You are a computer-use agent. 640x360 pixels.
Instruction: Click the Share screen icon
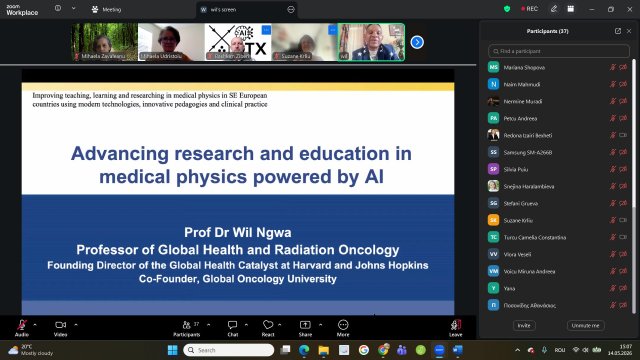[305, 325]
